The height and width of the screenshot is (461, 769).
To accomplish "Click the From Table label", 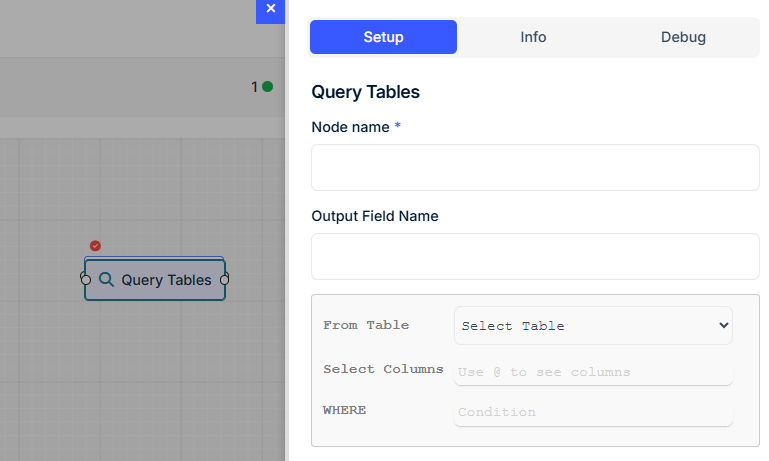I will click(366, 325).
